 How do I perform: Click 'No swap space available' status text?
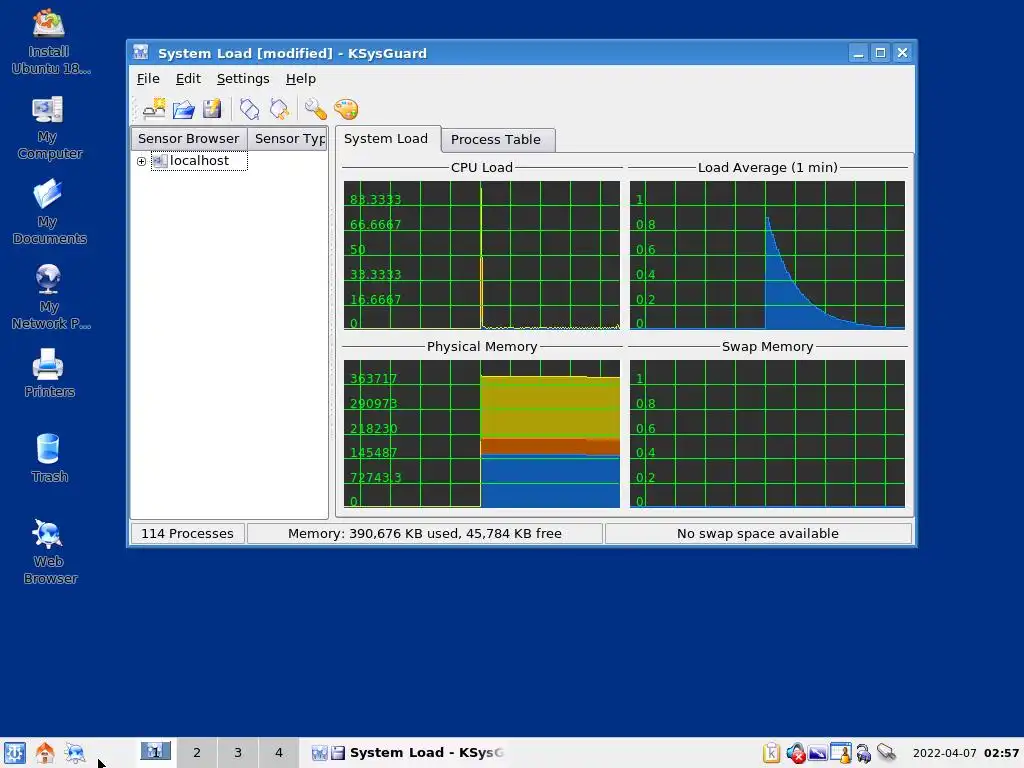click(758, 534)
